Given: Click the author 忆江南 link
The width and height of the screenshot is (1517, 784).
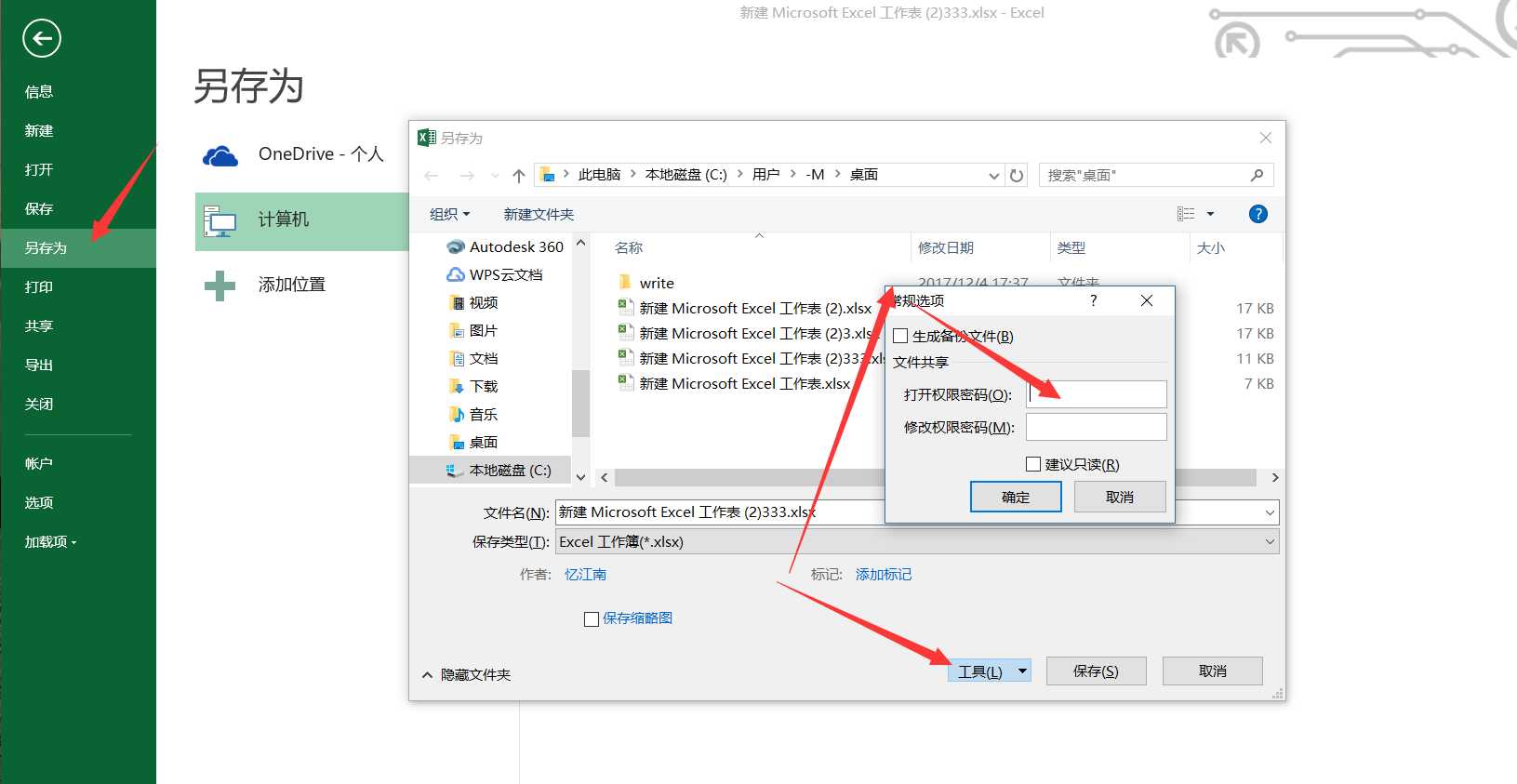Looking at the screenshot, I should point(585,574).
